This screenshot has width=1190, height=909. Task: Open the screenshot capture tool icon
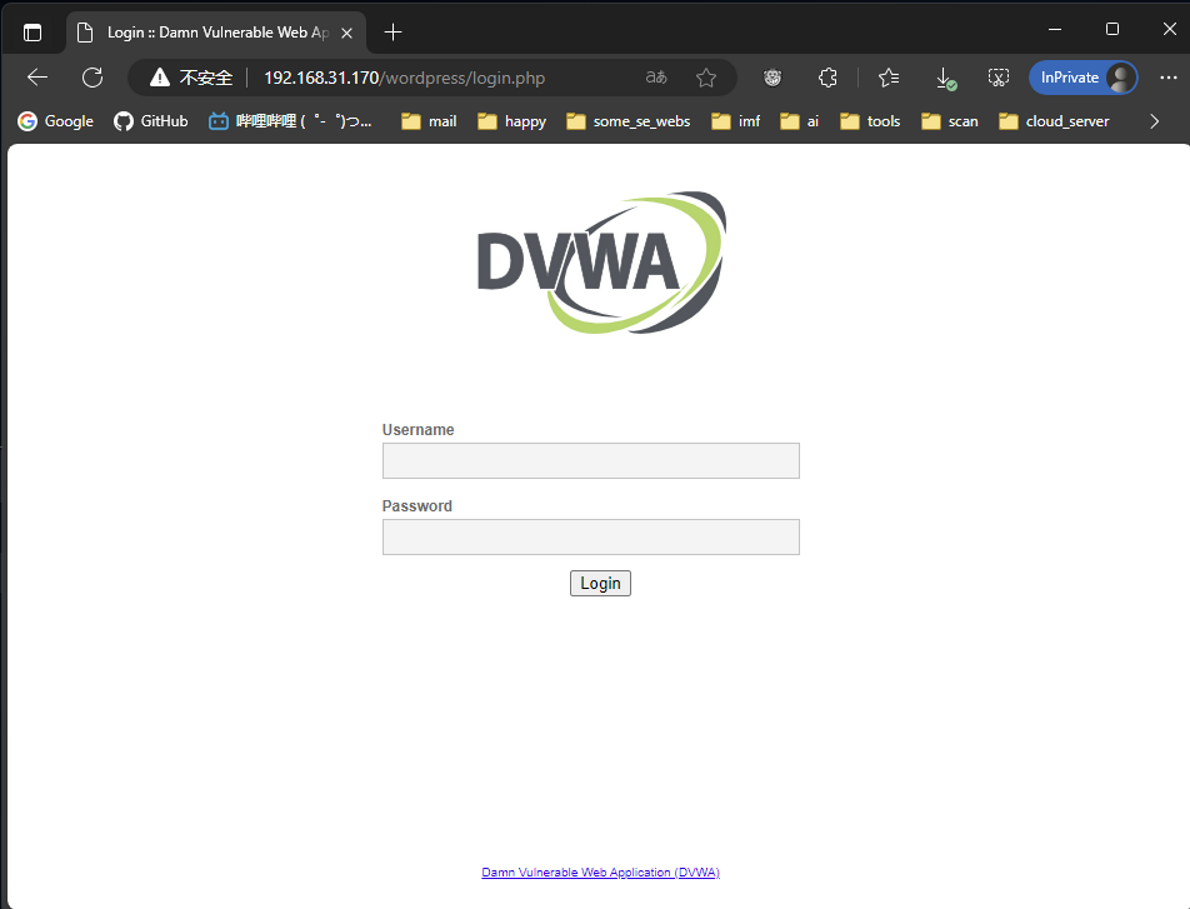pyautogui.click(x=998, y=78)
